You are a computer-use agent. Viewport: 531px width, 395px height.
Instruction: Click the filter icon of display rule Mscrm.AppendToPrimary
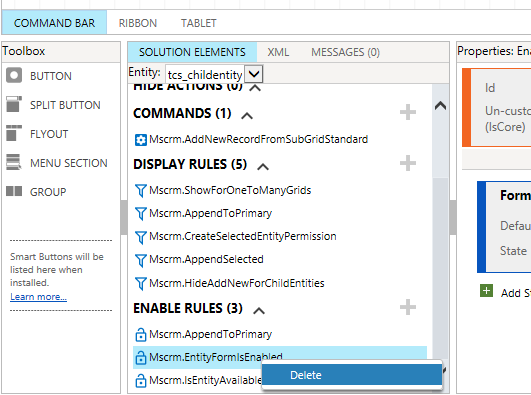[x=141, y=214]
